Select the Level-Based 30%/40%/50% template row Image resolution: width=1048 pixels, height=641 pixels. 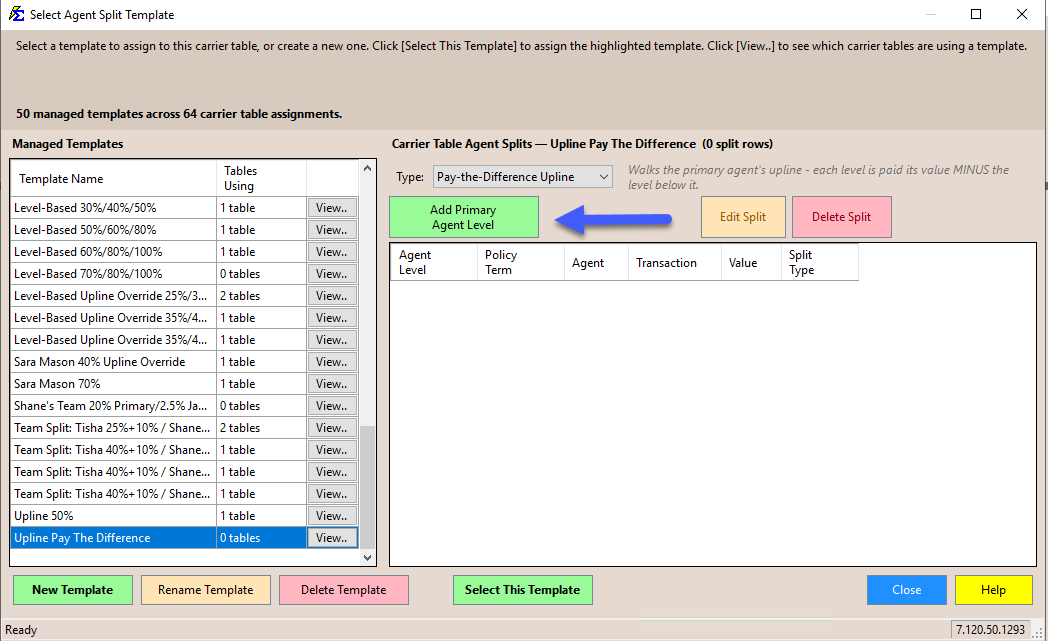(184, 208)
